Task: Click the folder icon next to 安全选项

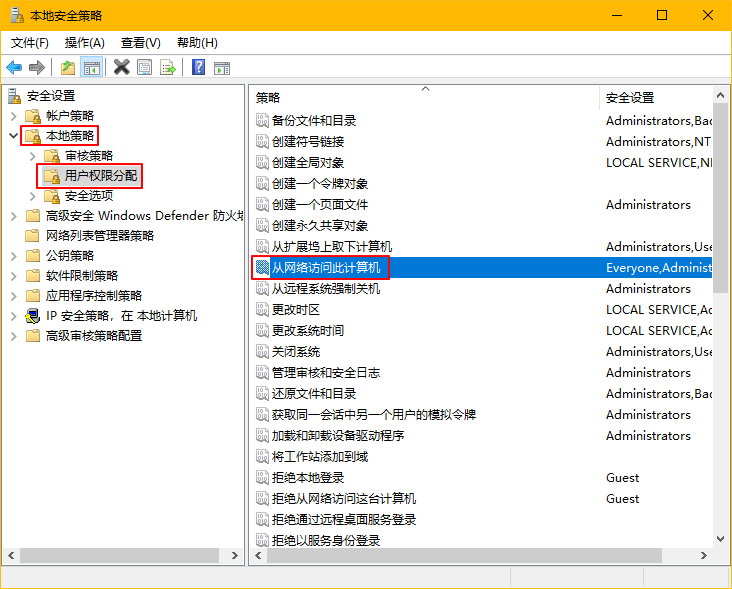Action: click(52, 196)
